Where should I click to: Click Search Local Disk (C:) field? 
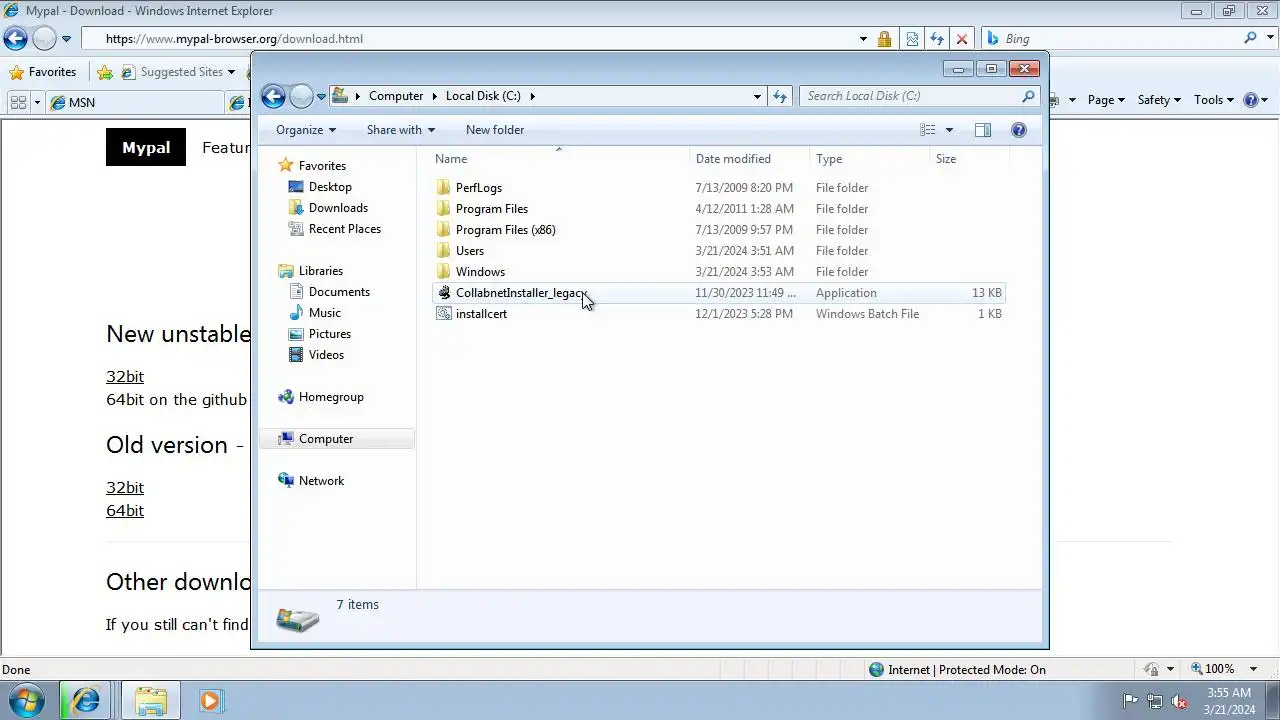pos(910,96)
